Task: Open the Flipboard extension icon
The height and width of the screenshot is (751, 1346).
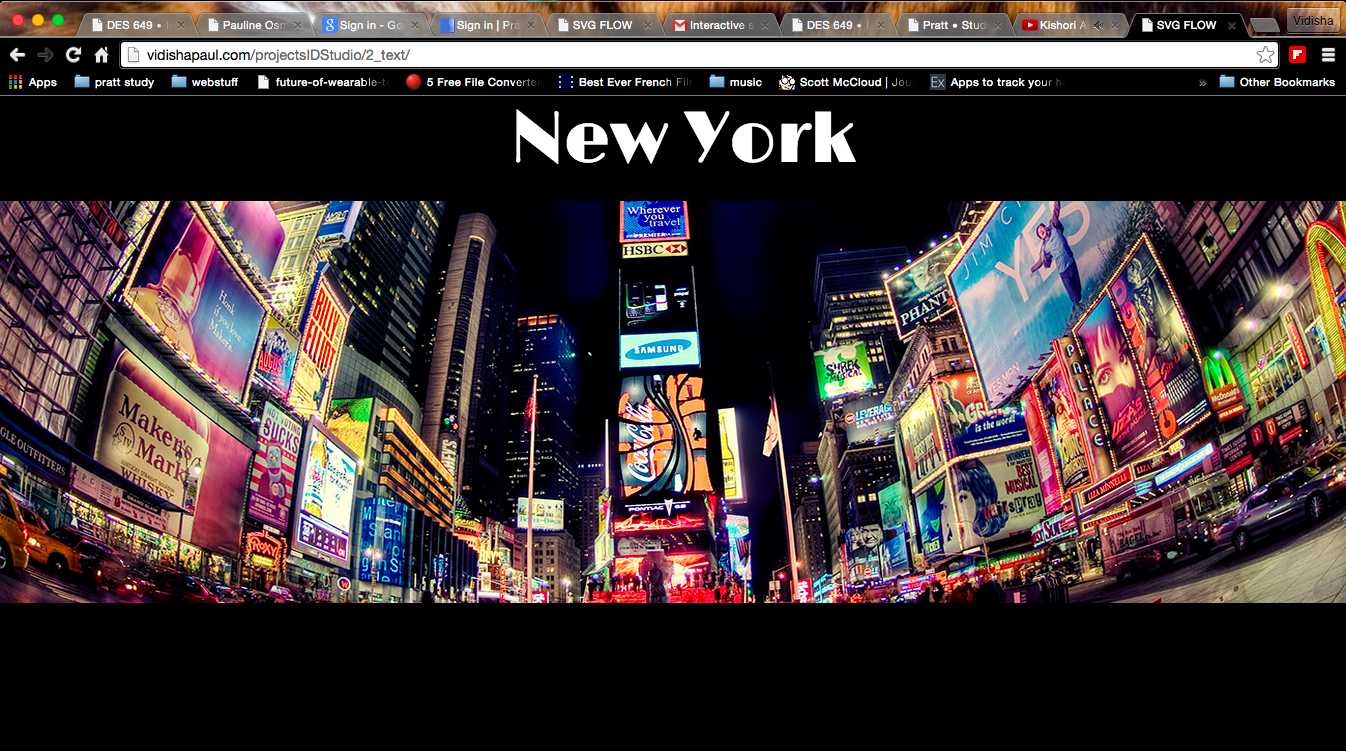Action: [1297, 55]
